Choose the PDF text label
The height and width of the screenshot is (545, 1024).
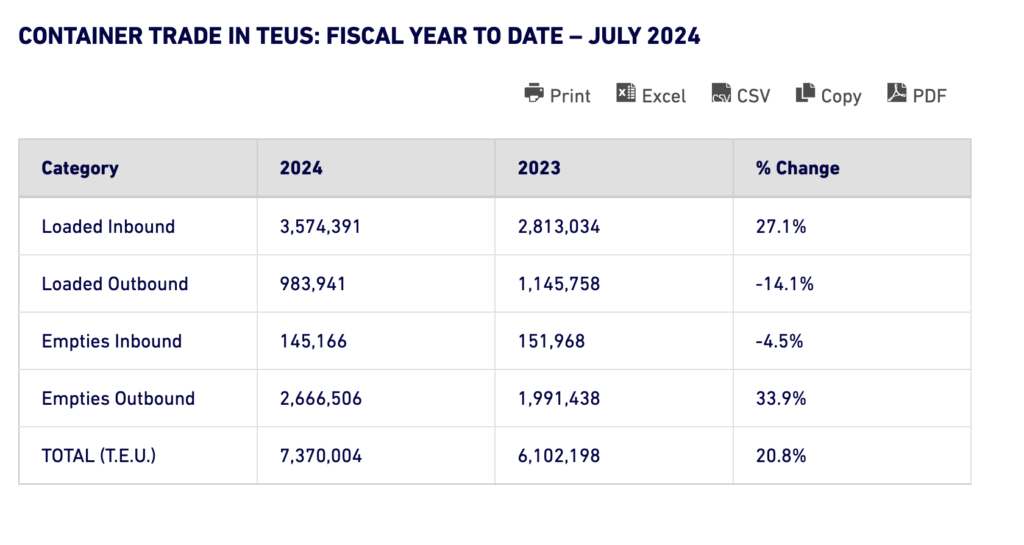pyautogui.click(x=929, y=96)
